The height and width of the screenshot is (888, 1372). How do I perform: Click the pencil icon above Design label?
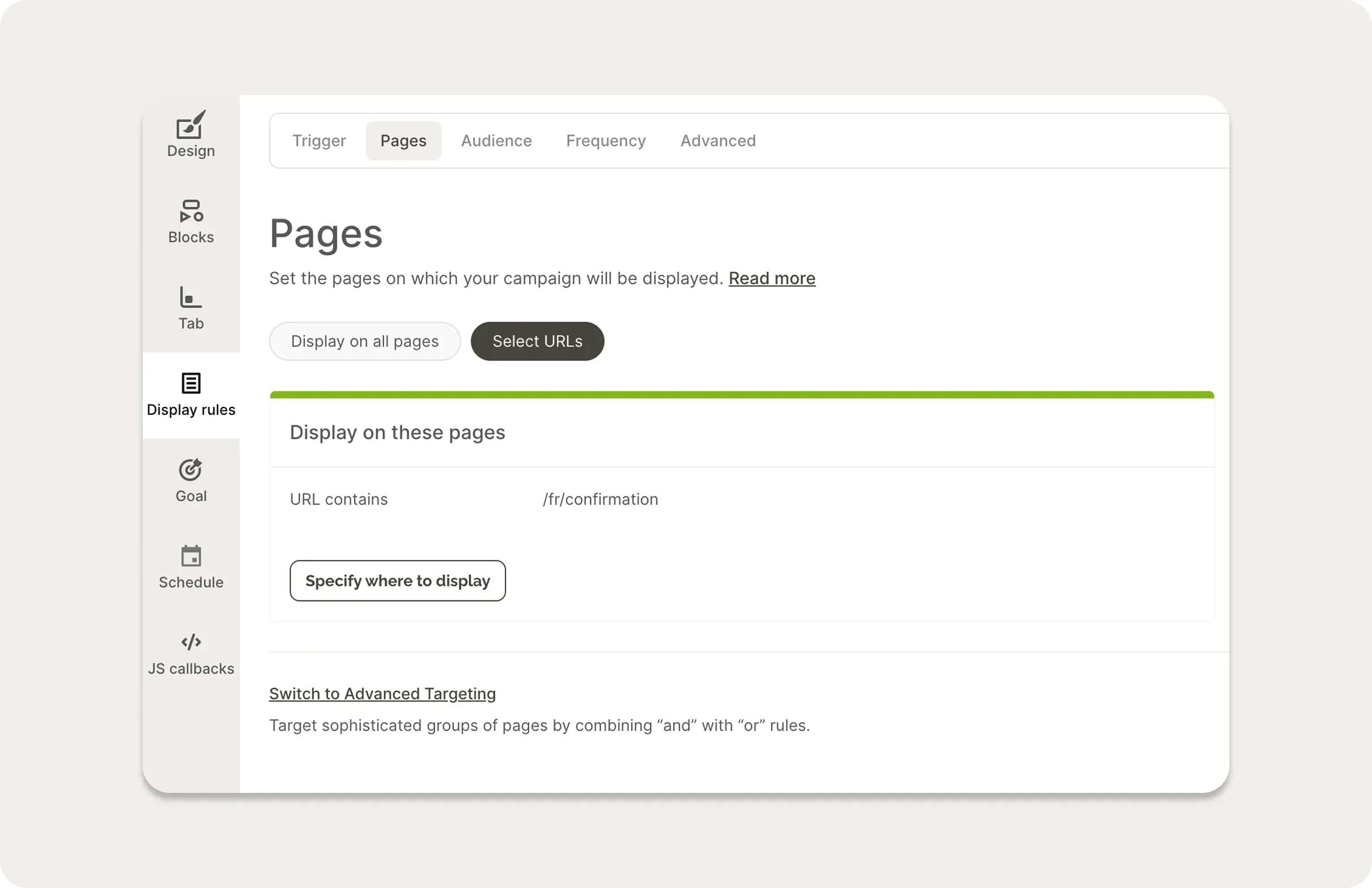tap(190, 124)
